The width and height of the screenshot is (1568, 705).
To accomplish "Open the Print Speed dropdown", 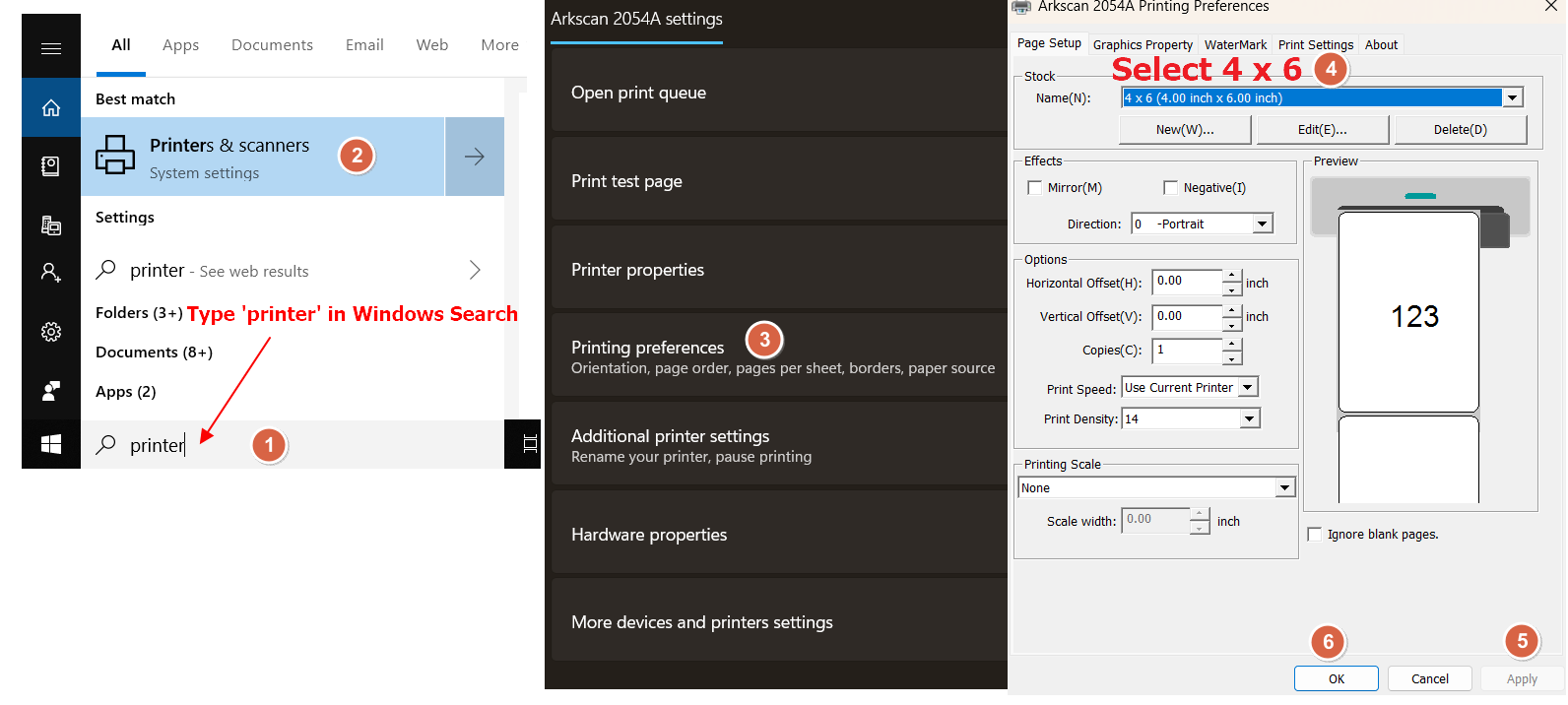I will (1248, 387).
